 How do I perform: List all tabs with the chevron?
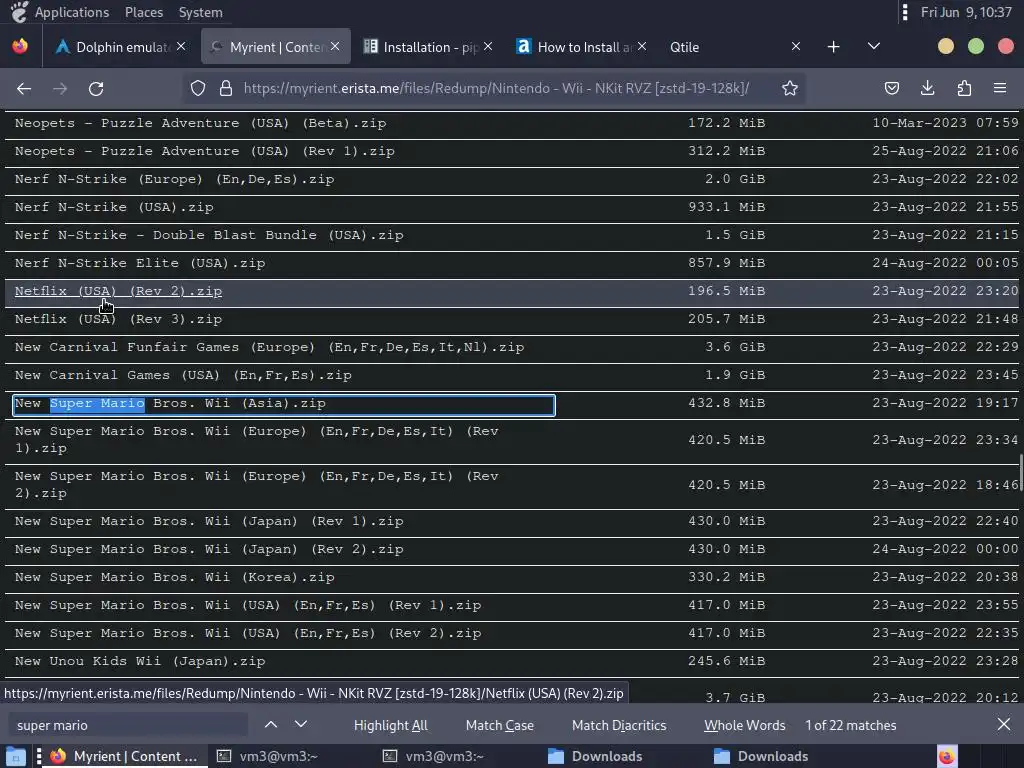(x=874, y=46)
